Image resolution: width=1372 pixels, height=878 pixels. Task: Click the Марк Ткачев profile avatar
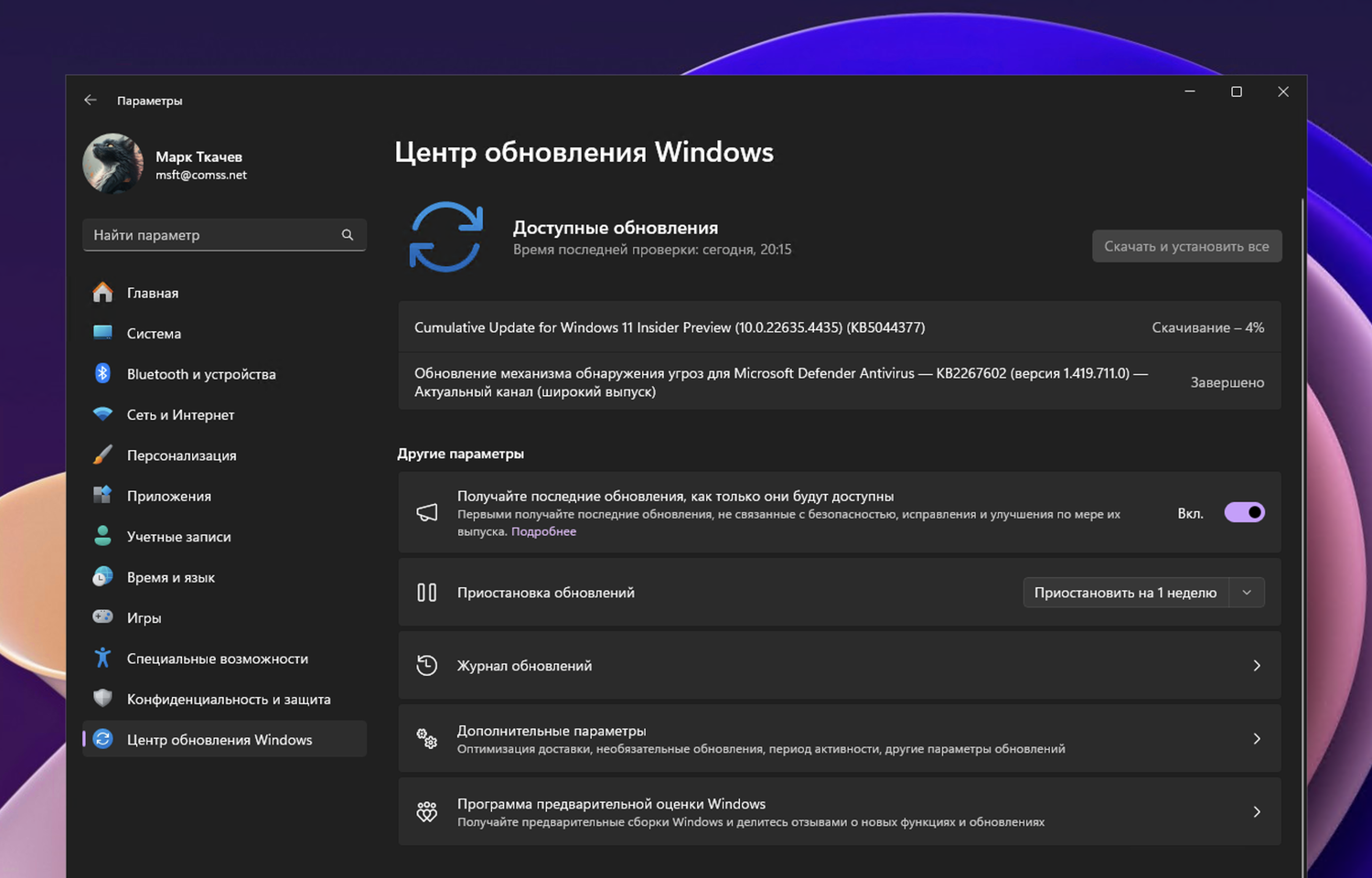pyautogui.click(x=113, y=165)
